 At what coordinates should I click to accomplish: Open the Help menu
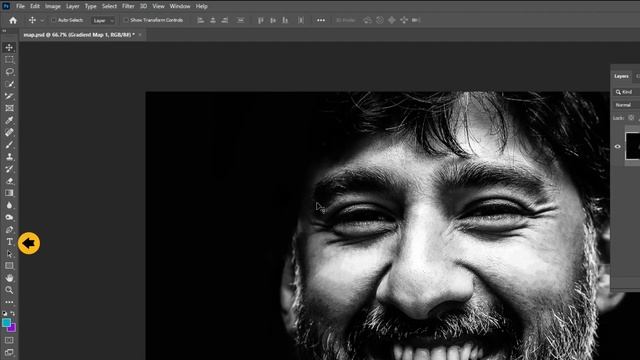coord(201,6)
